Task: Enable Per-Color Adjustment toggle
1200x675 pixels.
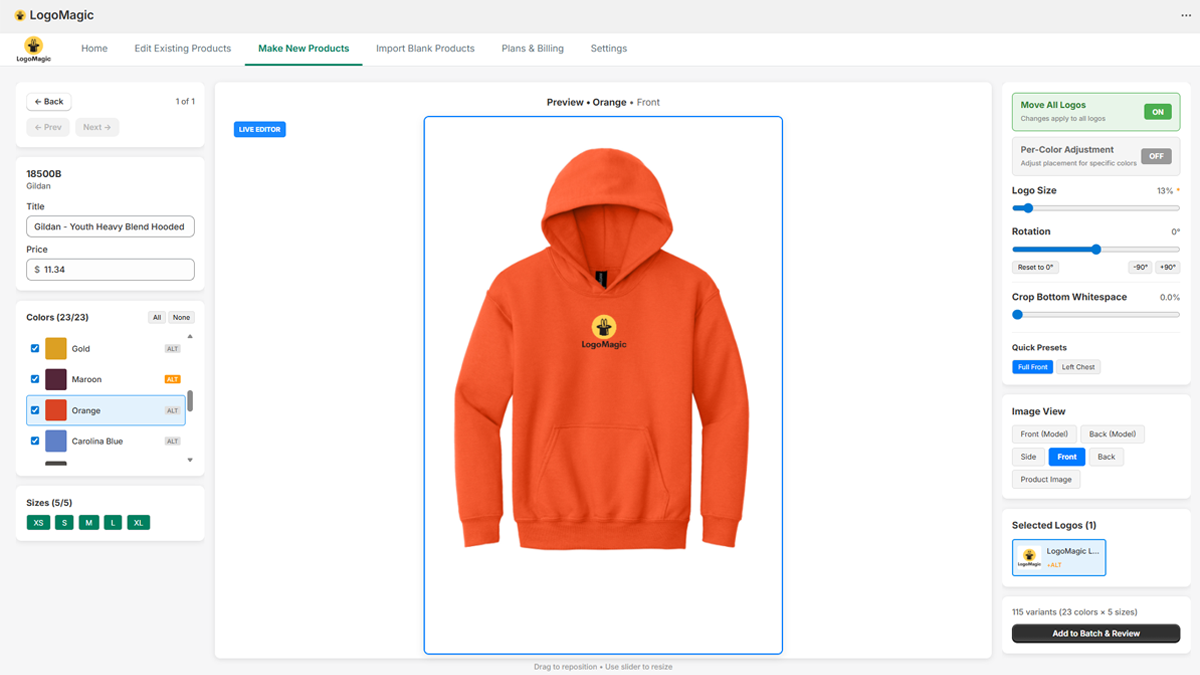Action: (x=1156, y=156)
